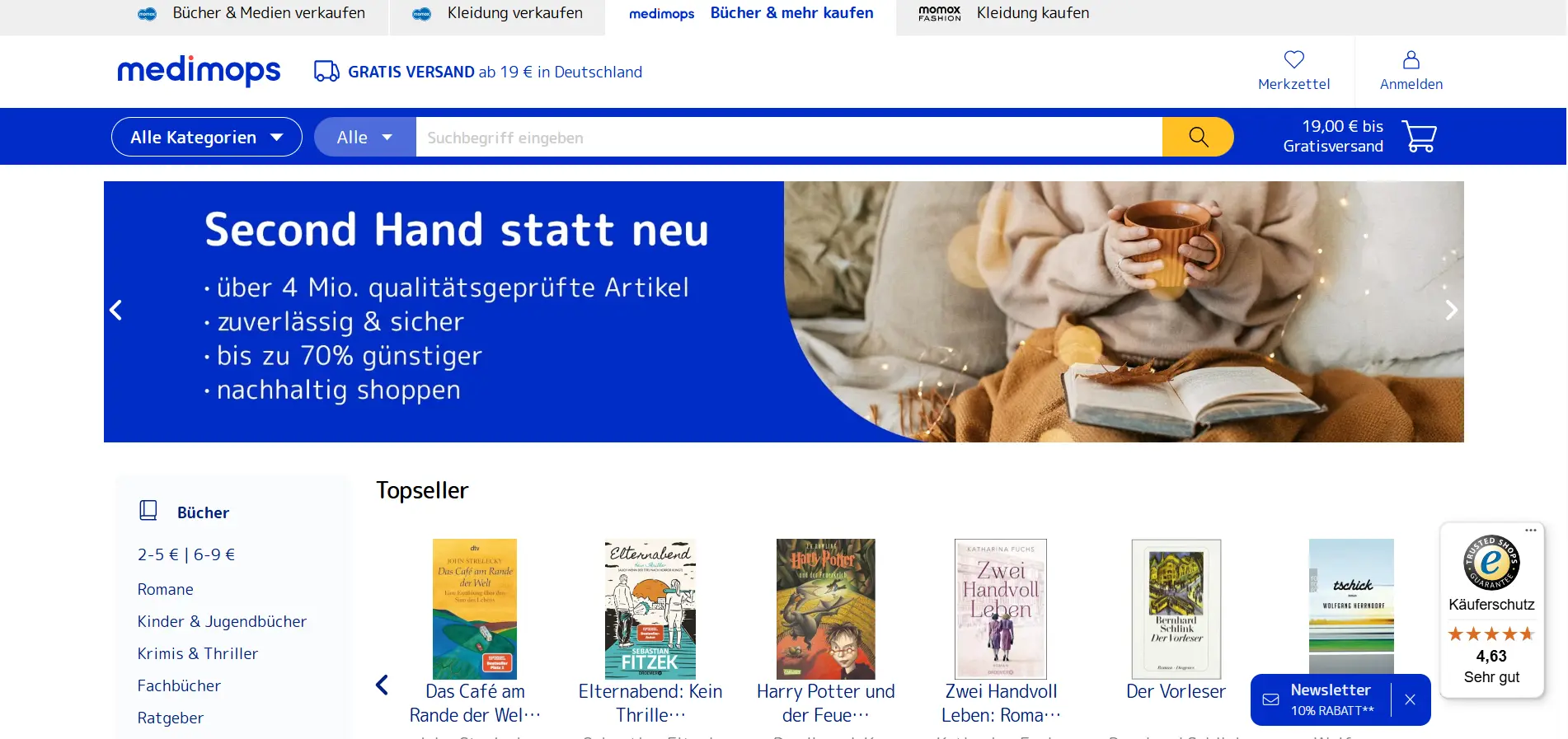Click the Bücher book icon in sidebar

click(x=148, y=511)
